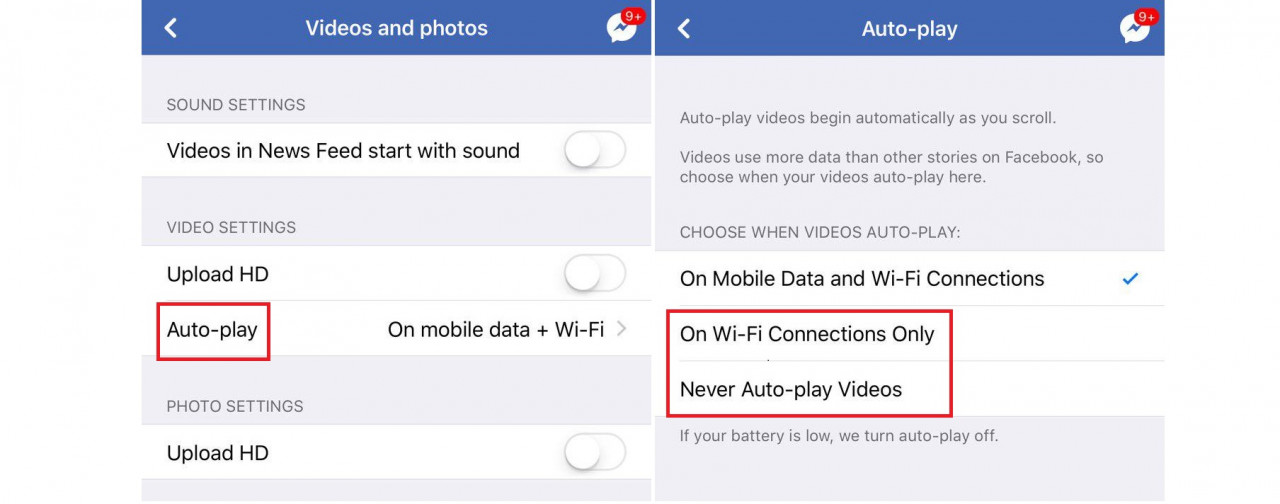Image resolution: width=1280 pixels, height=504 pixels.
Task: Tap the blue checkmark beside Mobile Data option
Action: 1130,279
